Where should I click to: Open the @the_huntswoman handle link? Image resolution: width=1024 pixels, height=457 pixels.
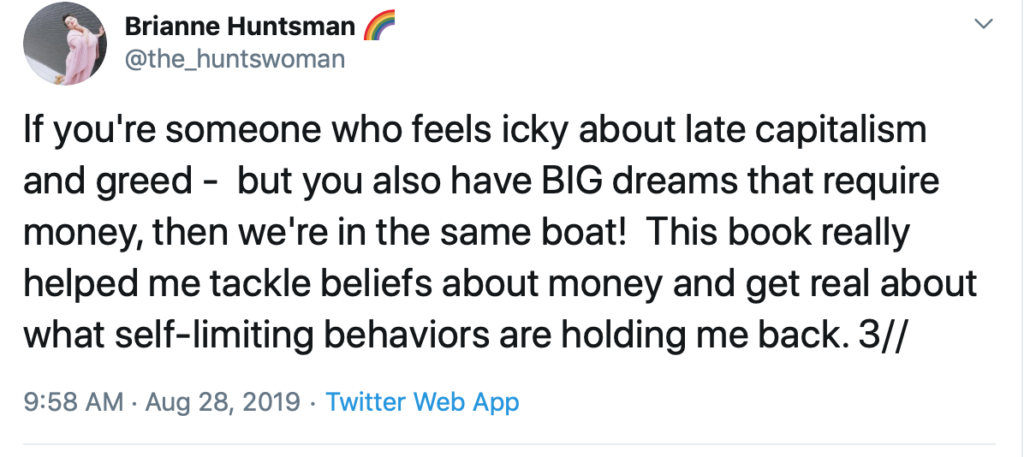(234, 60)
